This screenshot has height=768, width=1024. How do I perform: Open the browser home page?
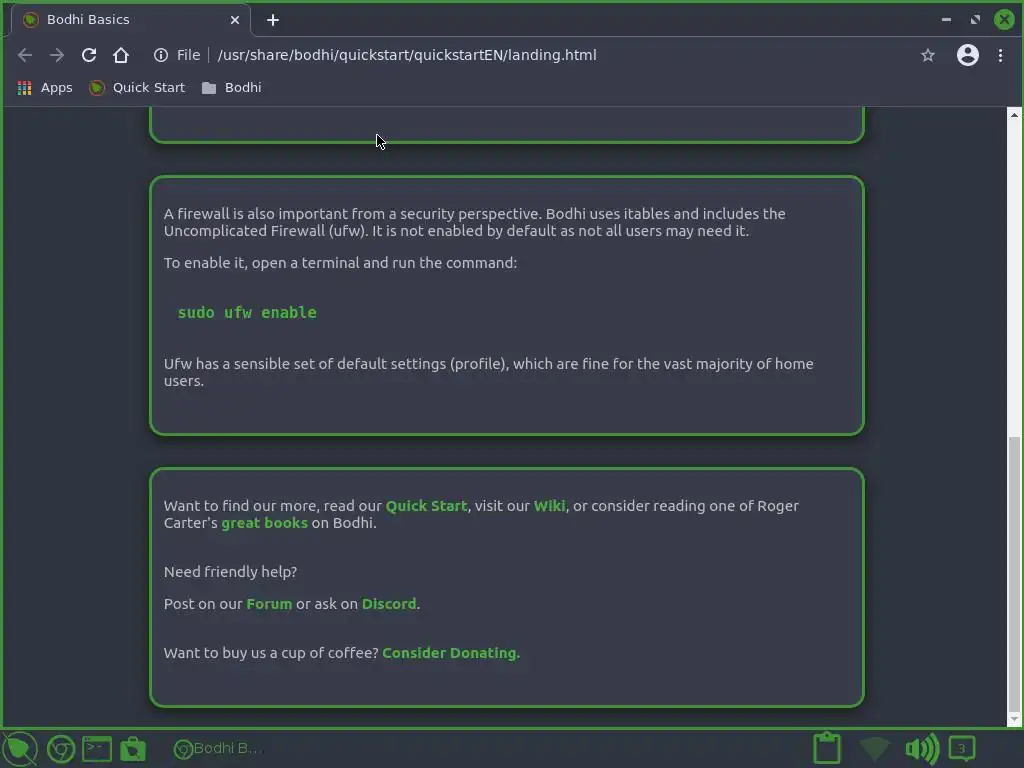click(x=121, y=56)
